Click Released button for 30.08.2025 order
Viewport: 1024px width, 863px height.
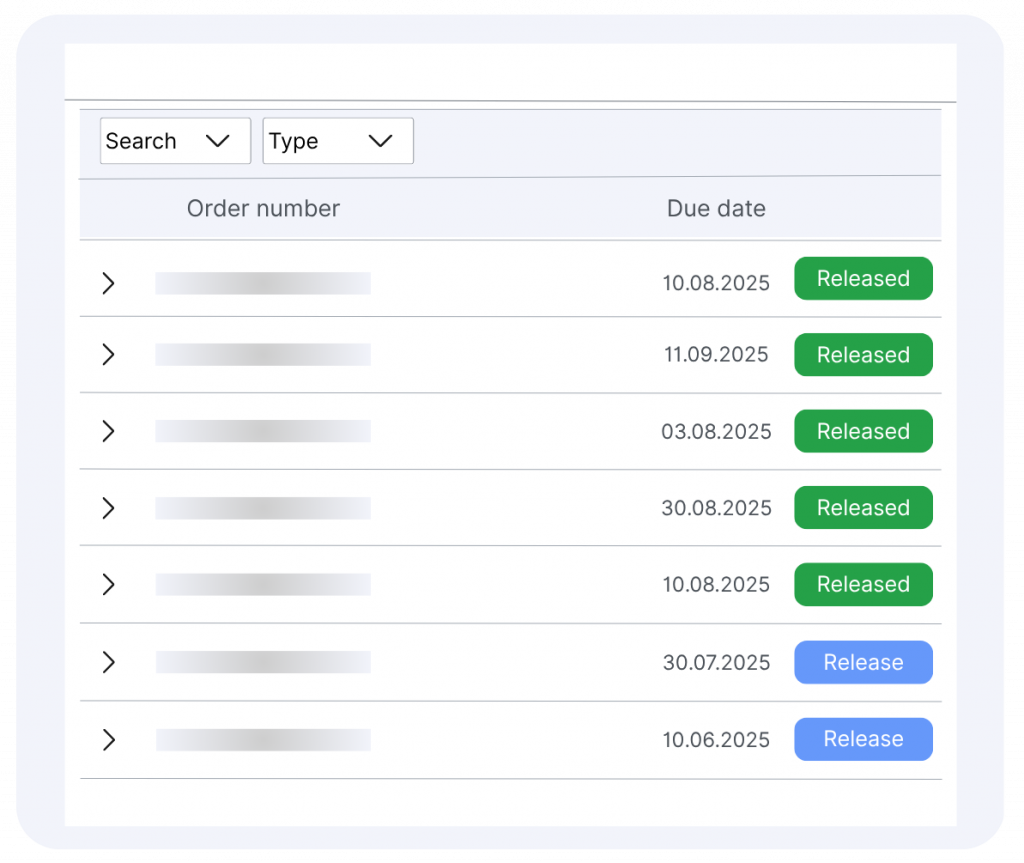(863, 508)
